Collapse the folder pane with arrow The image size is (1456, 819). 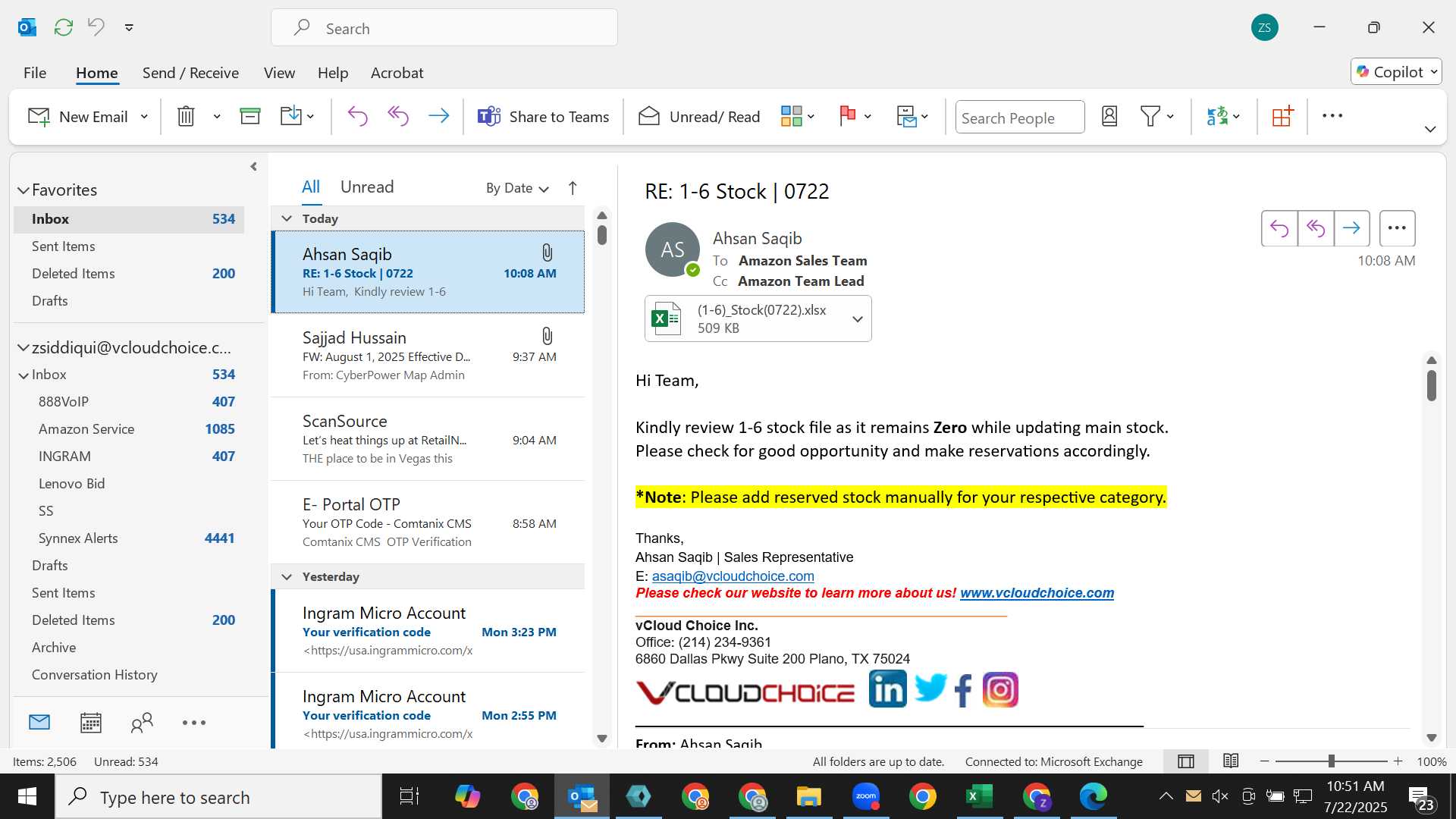point(253,166)
